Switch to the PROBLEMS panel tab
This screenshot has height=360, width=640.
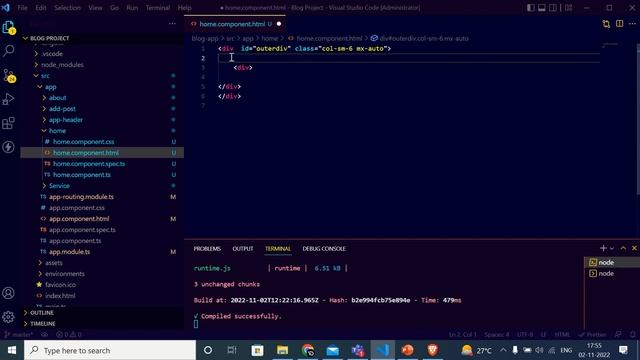click(207, 249)
